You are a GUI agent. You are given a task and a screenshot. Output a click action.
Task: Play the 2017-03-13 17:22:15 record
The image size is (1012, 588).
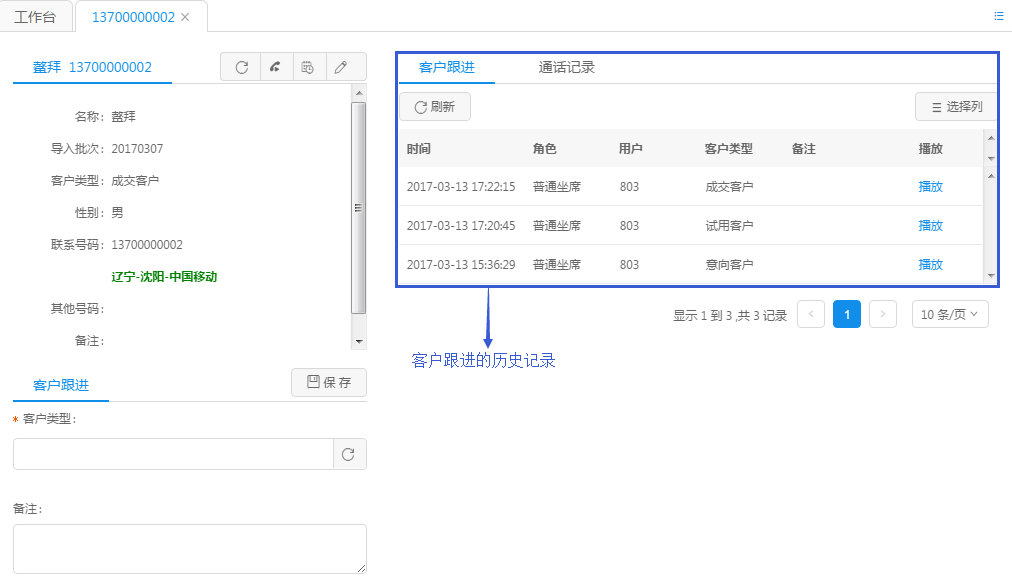point(930,187)
